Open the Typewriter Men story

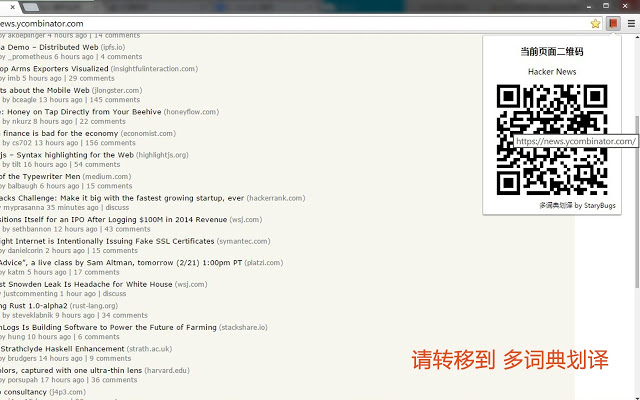(40, 177)
